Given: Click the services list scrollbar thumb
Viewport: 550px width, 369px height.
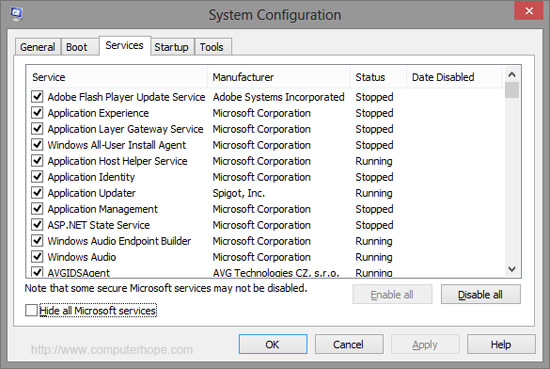Looking at the screenshot, I should tap(512, 90).
